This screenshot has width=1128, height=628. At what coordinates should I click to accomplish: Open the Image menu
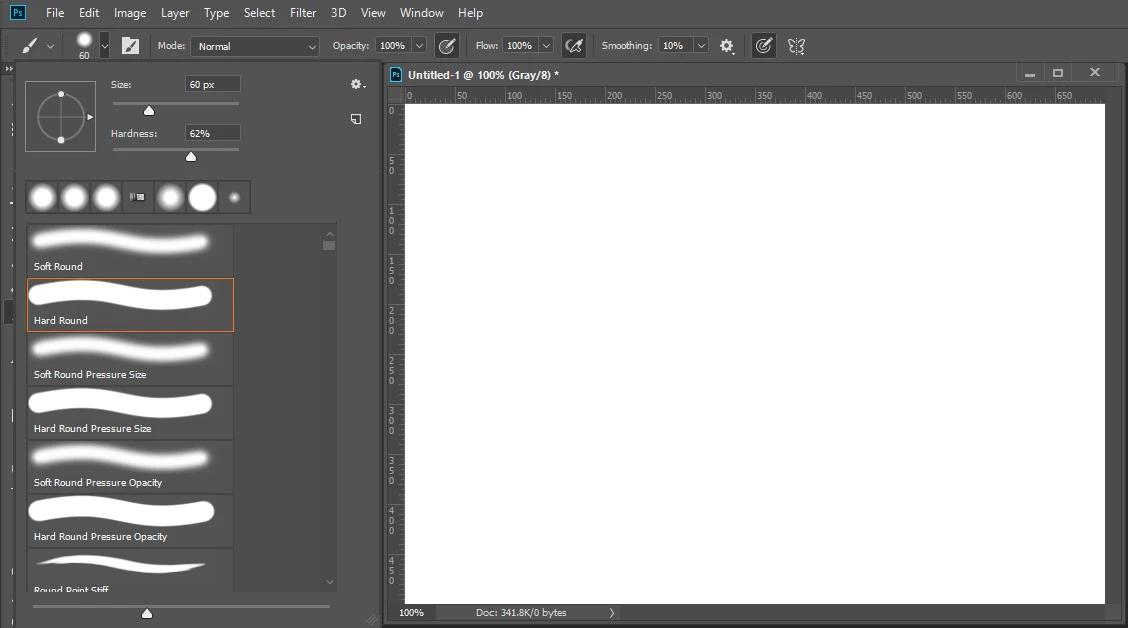click(x=129, y=13)
